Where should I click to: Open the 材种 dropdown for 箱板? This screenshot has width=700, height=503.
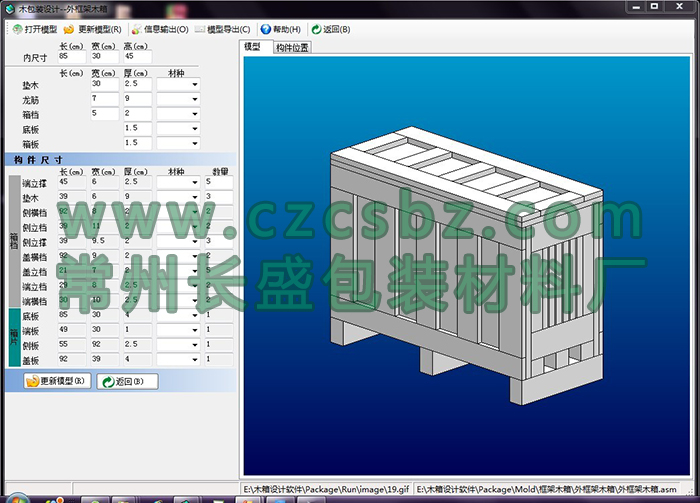195,143
